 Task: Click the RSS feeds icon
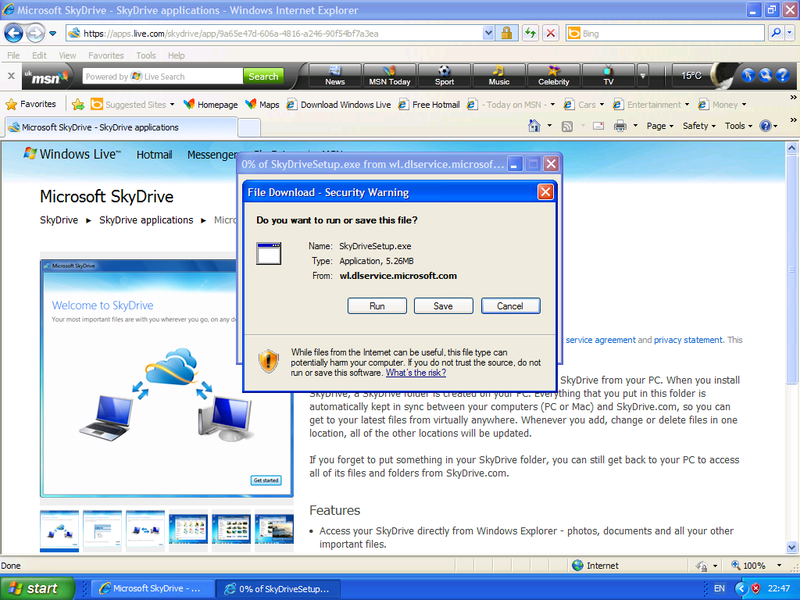pos(567,126)
